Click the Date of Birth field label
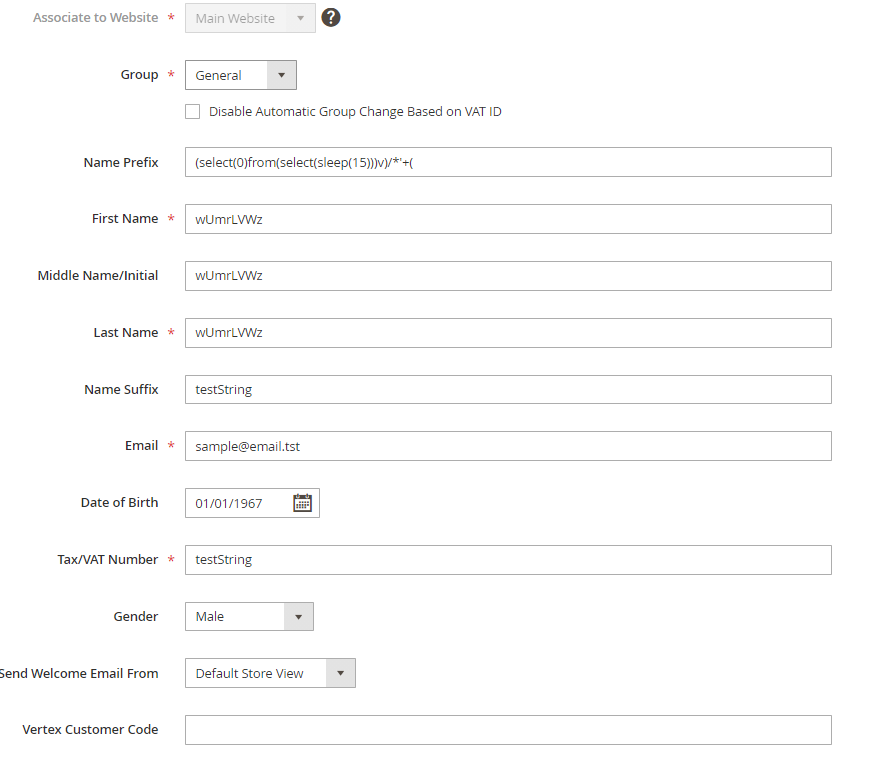Viewport: 889px width, 772px height. click(x=120, y=502)
